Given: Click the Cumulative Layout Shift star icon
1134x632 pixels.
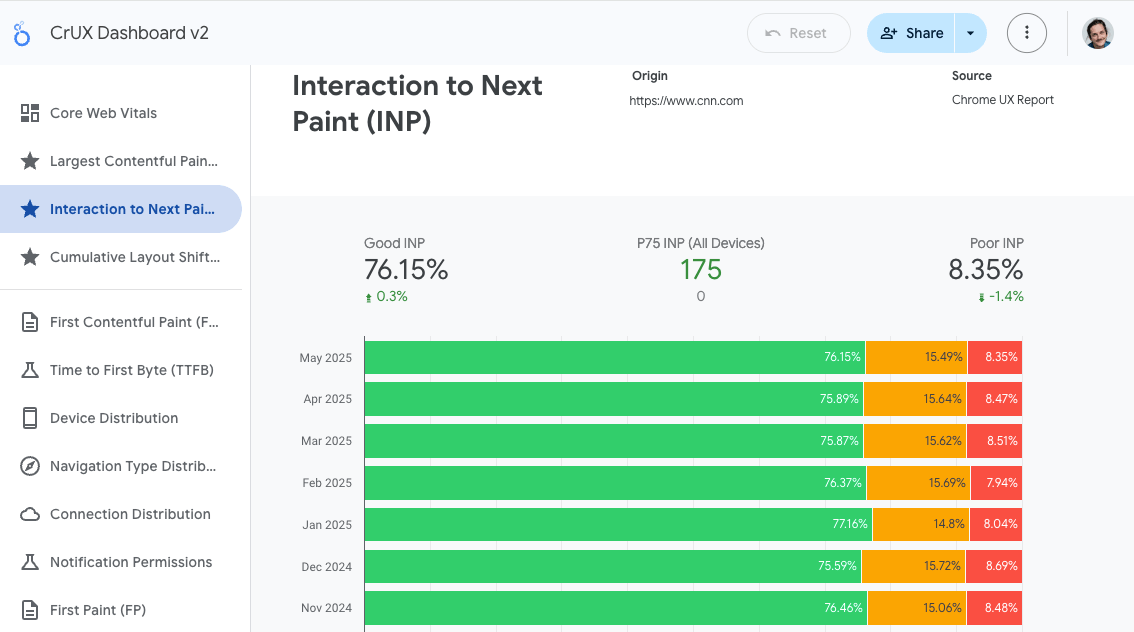Looking at the screenshot, I should point(29,257).
